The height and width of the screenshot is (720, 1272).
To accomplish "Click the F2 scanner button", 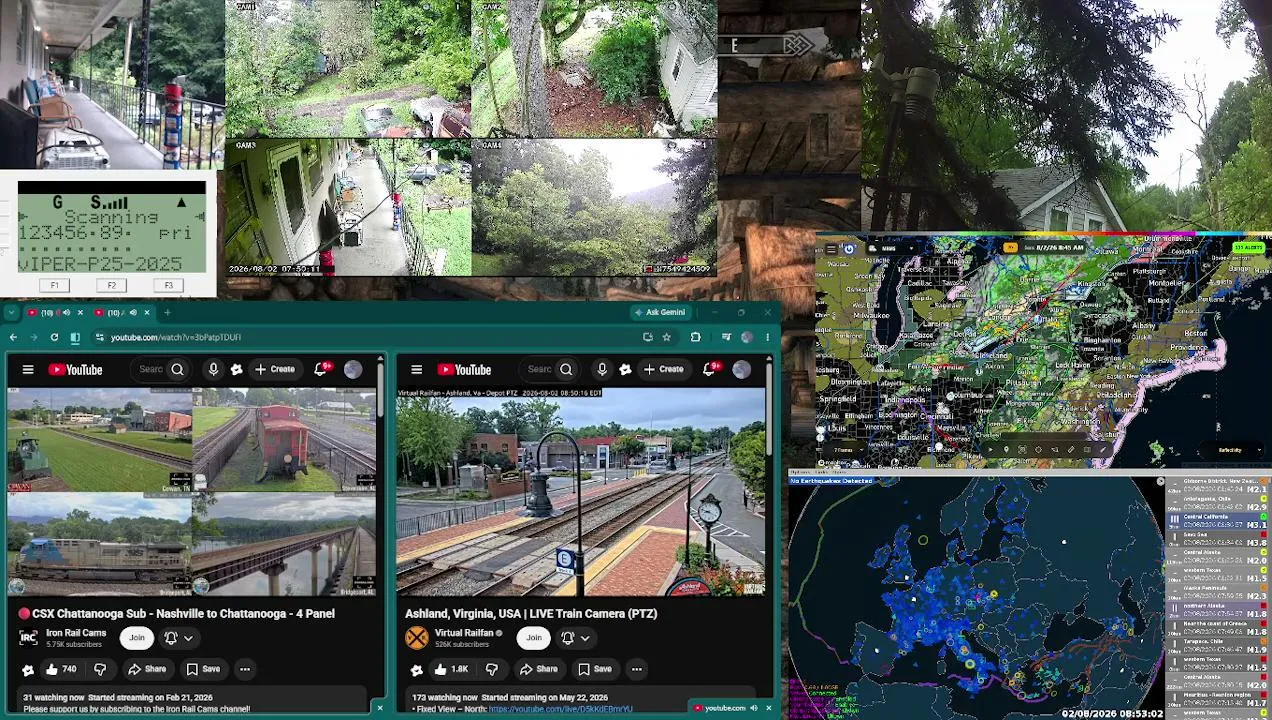I will click(111, 286).
